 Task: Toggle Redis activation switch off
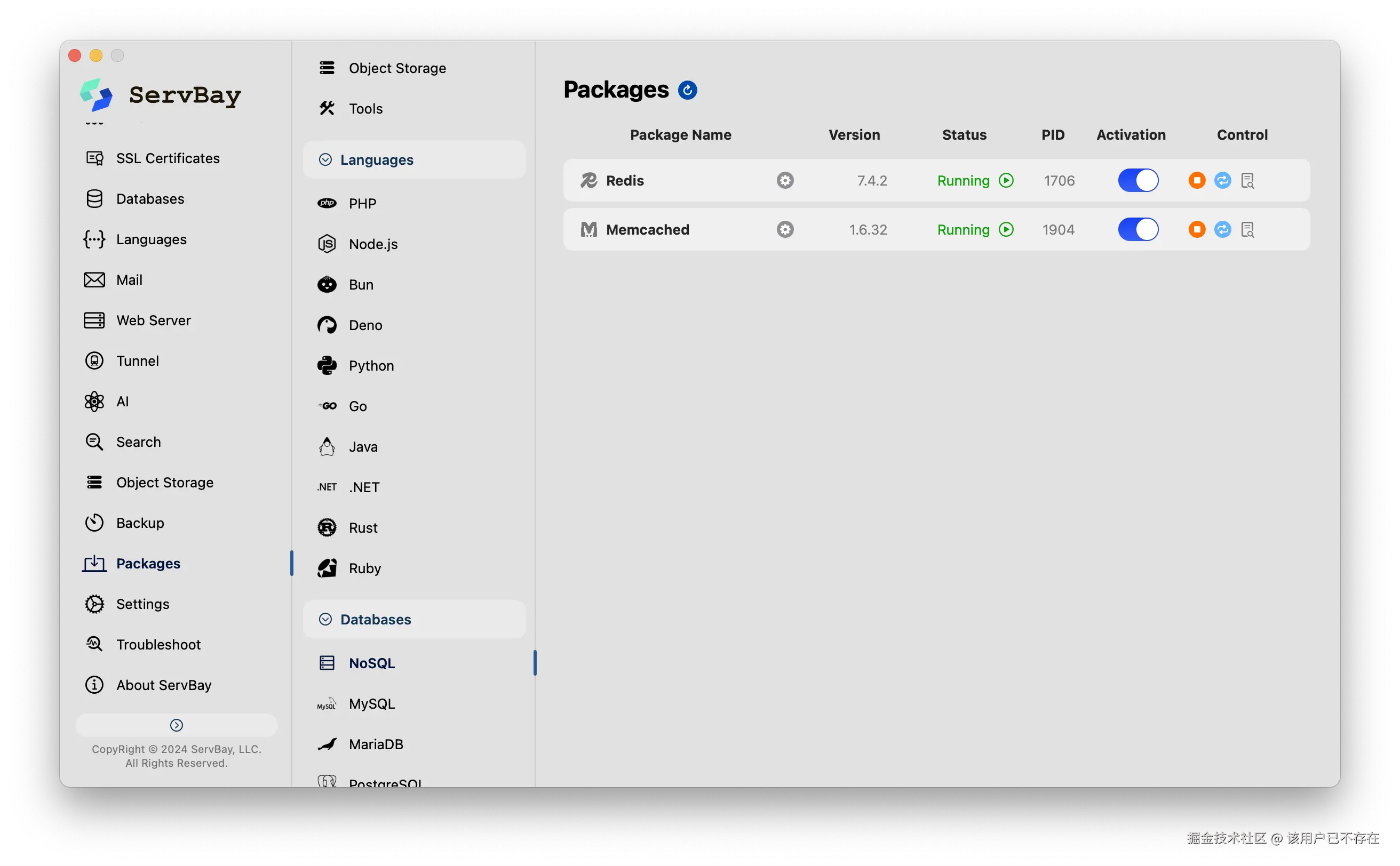tap(1137, 180)
